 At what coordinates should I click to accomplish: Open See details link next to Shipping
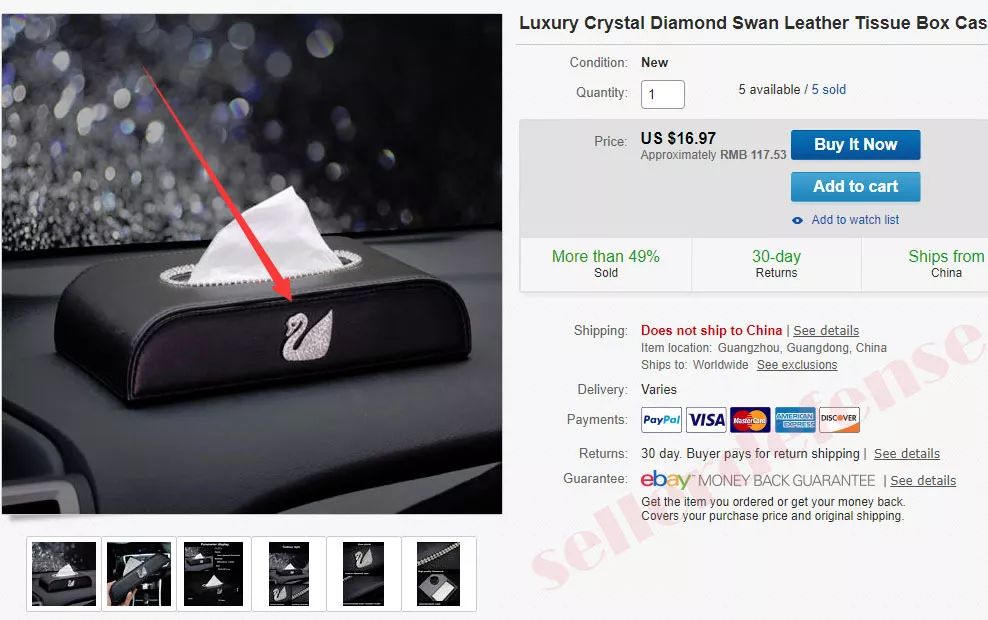pos(825,330)
